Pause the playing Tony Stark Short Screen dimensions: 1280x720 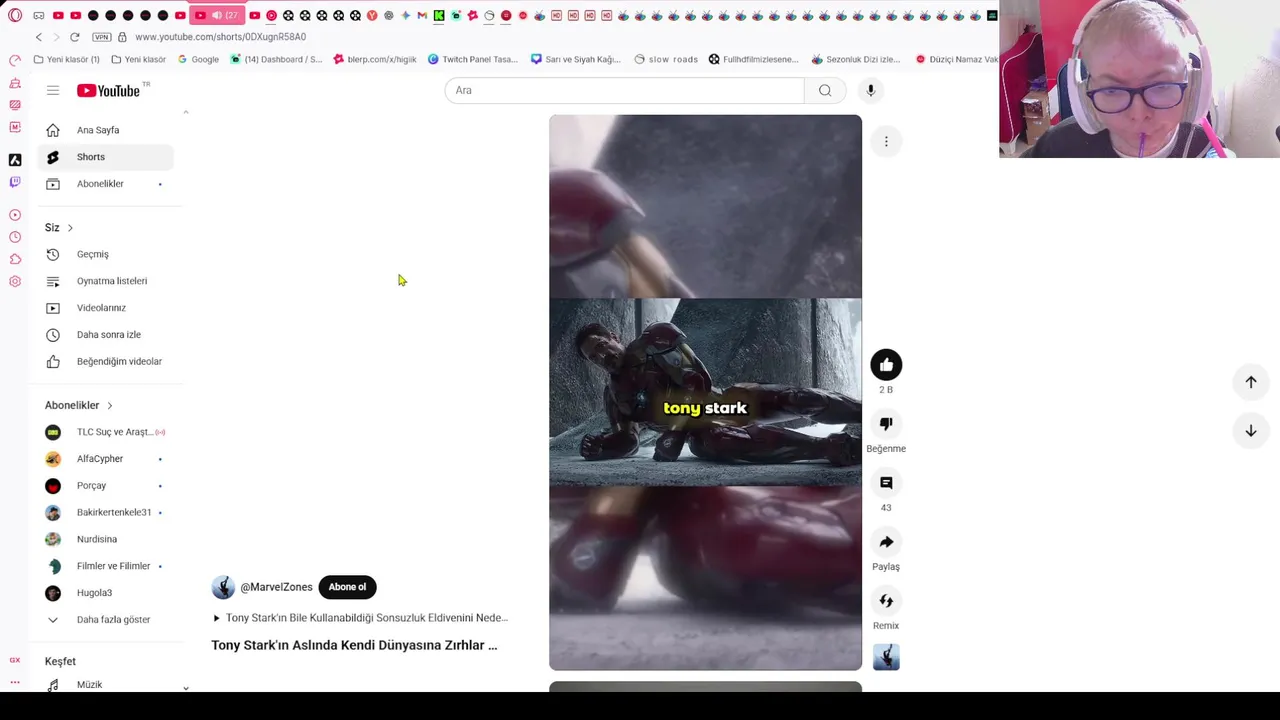(x=705, y=392)
